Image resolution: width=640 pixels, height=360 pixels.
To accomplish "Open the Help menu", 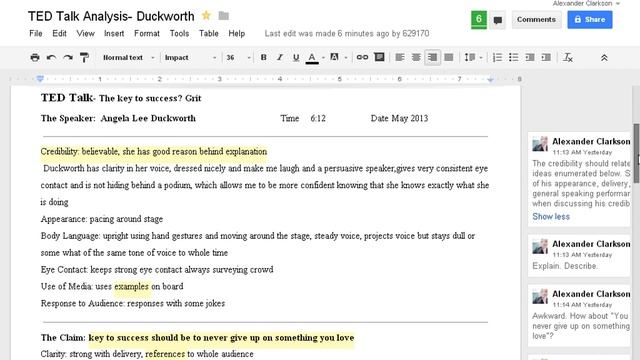I will pyautogui.click(x=236, y=33).
